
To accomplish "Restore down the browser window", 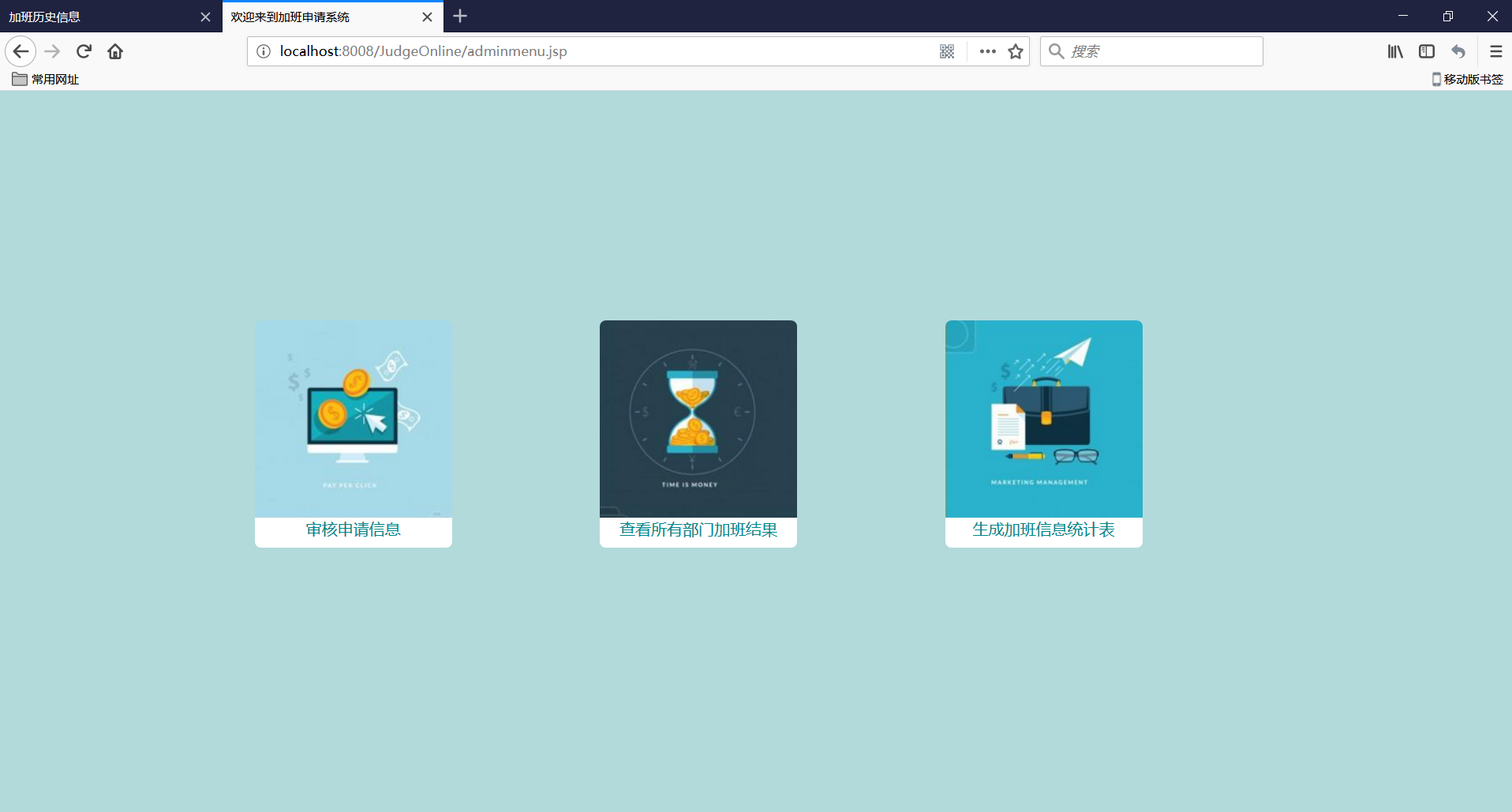I will [1448, 16].
